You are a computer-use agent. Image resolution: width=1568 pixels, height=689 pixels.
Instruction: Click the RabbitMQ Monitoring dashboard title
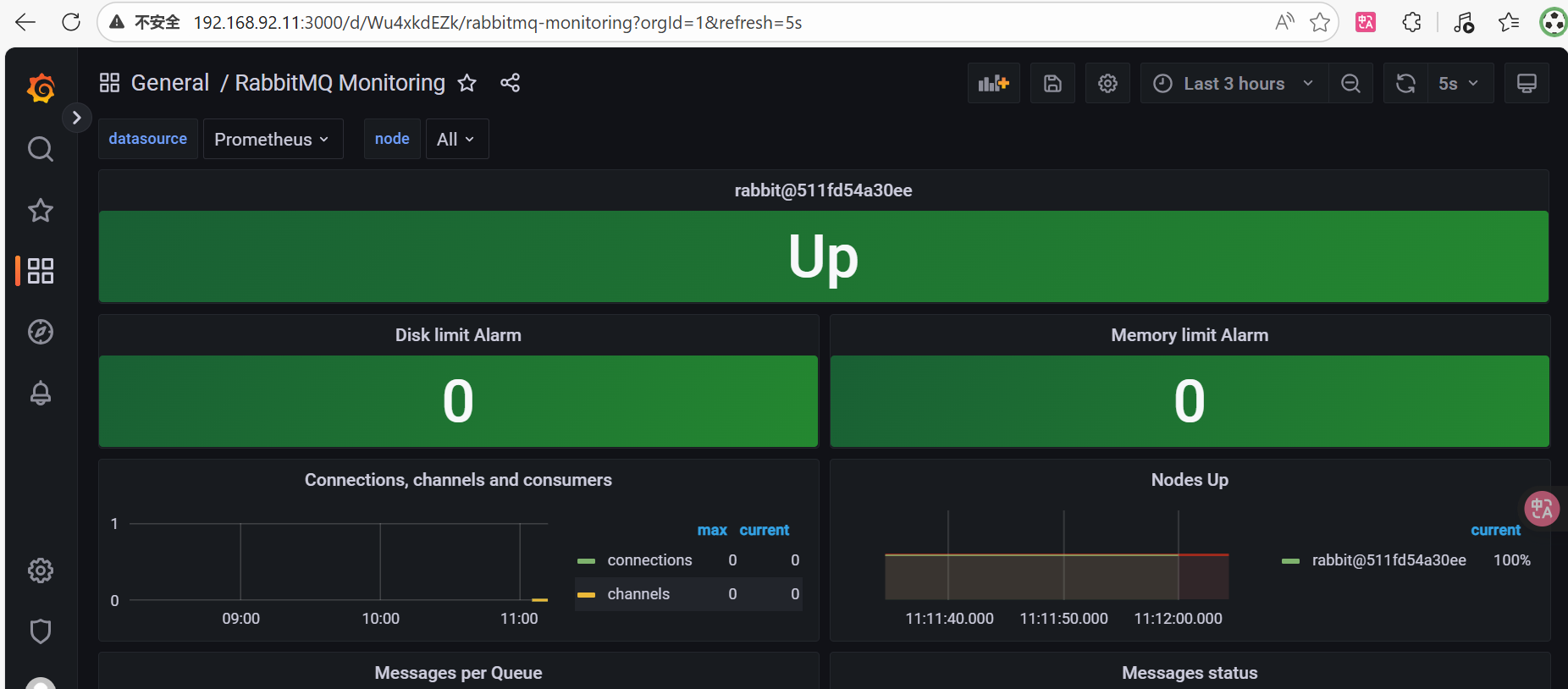pos(340,83)
